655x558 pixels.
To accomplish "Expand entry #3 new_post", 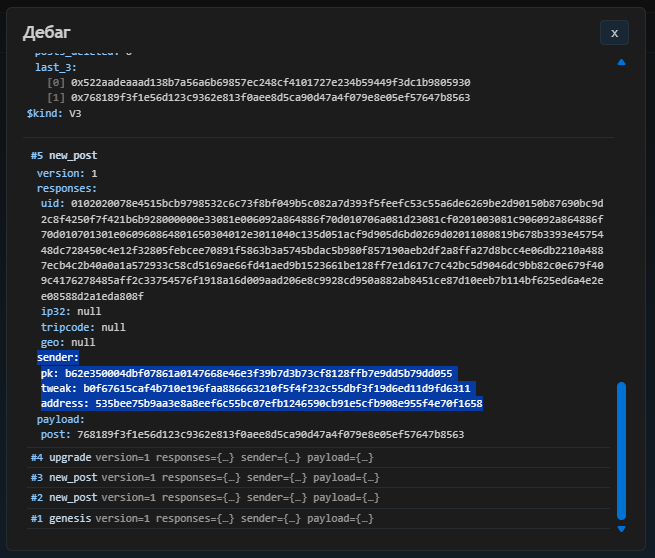I will click(318, 477).
